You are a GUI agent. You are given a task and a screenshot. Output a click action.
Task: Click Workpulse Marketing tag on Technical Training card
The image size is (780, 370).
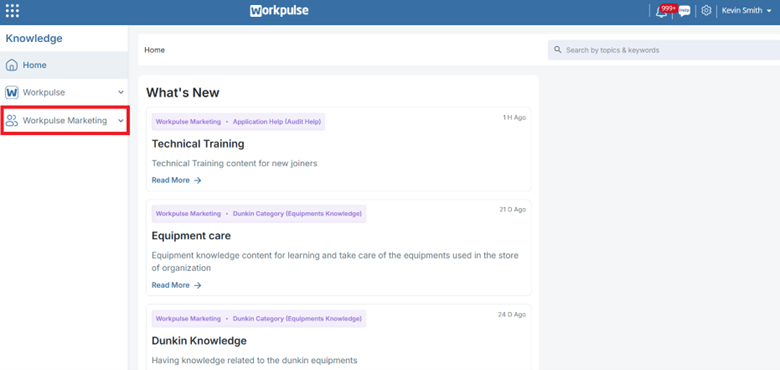pyautogui.click(x=188, y=122)
